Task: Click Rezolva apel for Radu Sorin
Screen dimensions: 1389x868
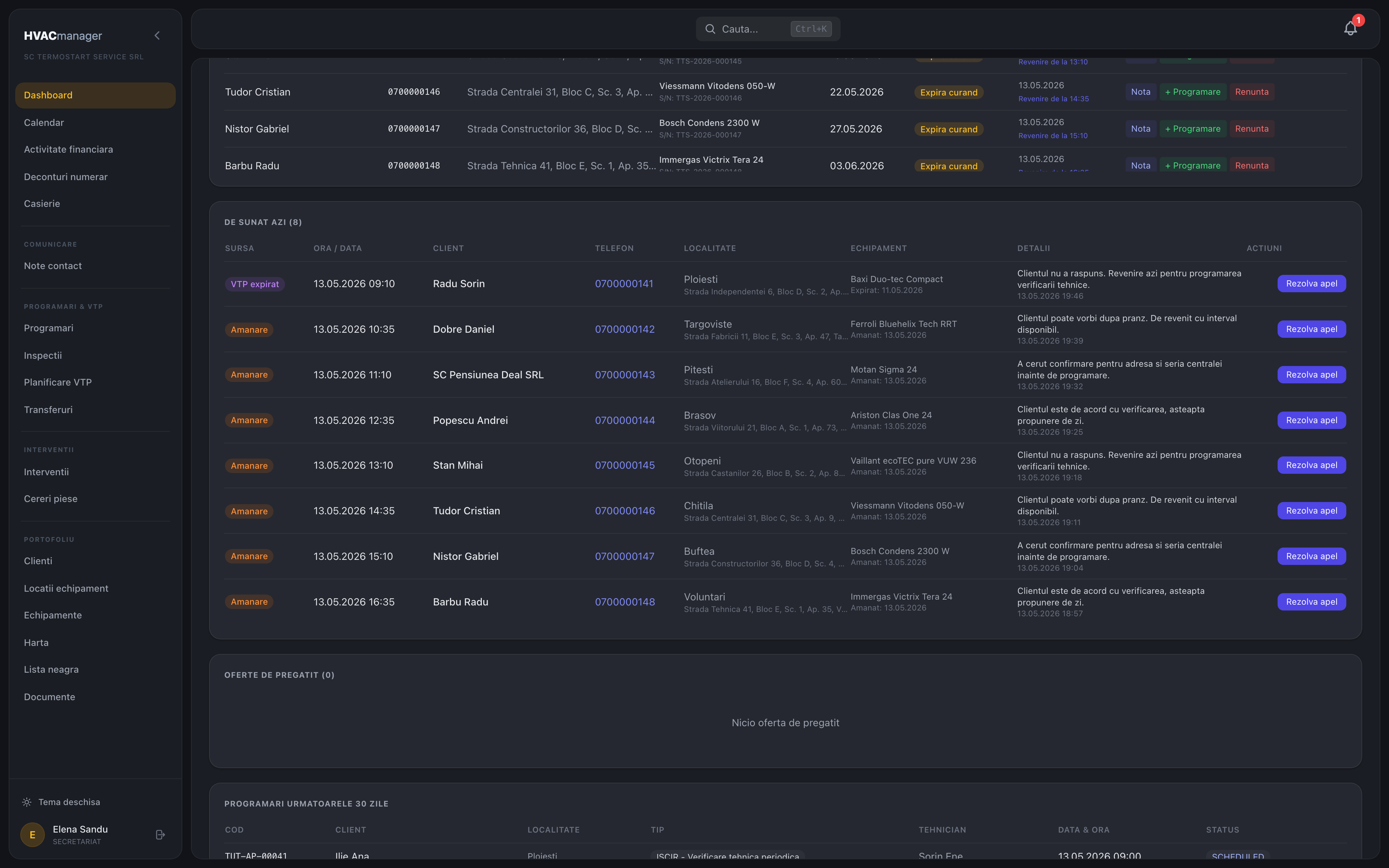Action: [x=1312, y=284]
